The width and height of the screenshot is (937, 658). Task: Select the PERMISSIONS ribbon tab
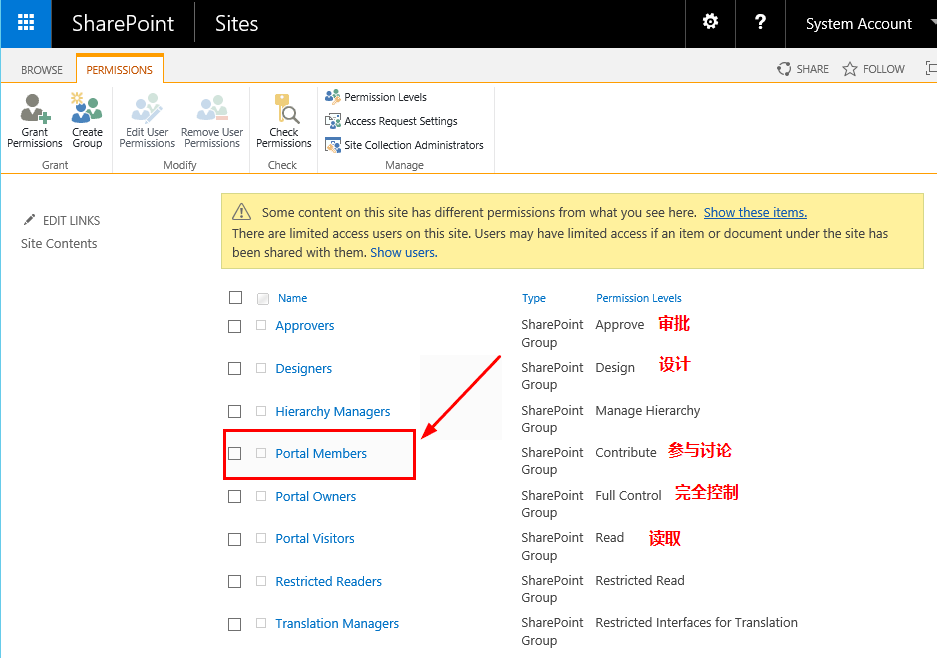[x=120, y=70]
